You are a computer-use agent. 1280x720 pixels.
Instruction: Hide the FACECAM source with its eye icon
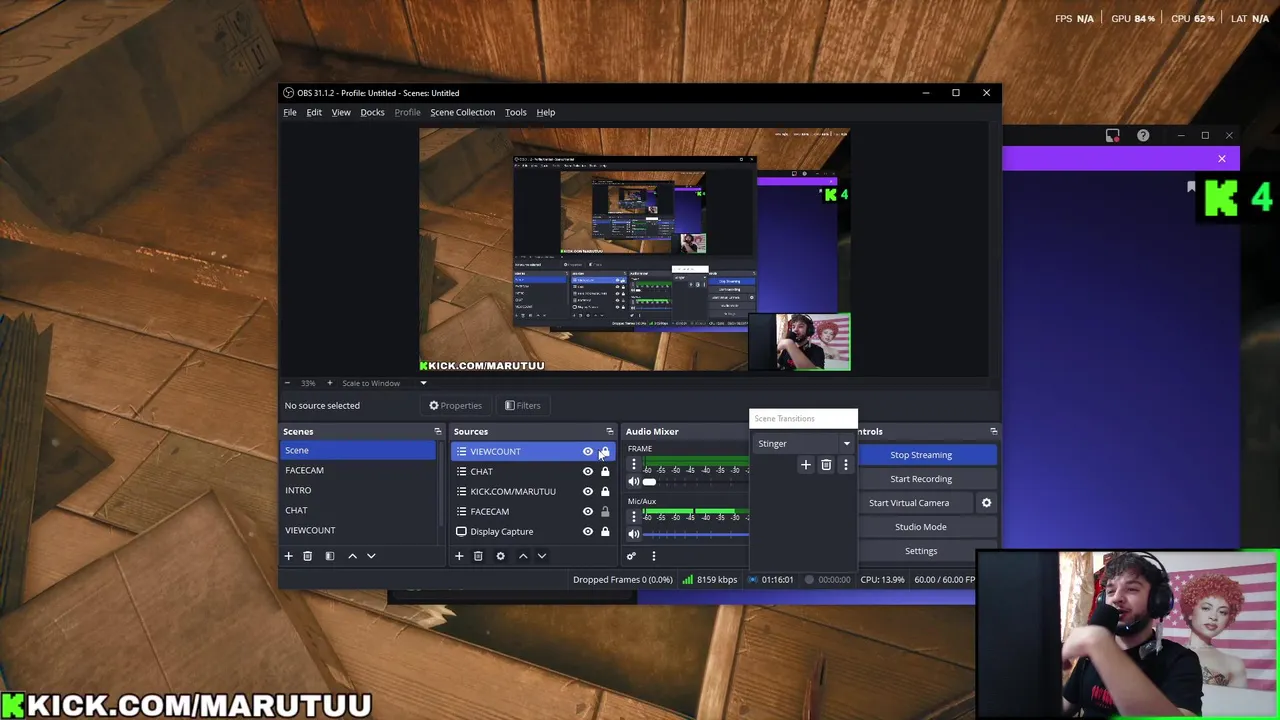point(587,512)
